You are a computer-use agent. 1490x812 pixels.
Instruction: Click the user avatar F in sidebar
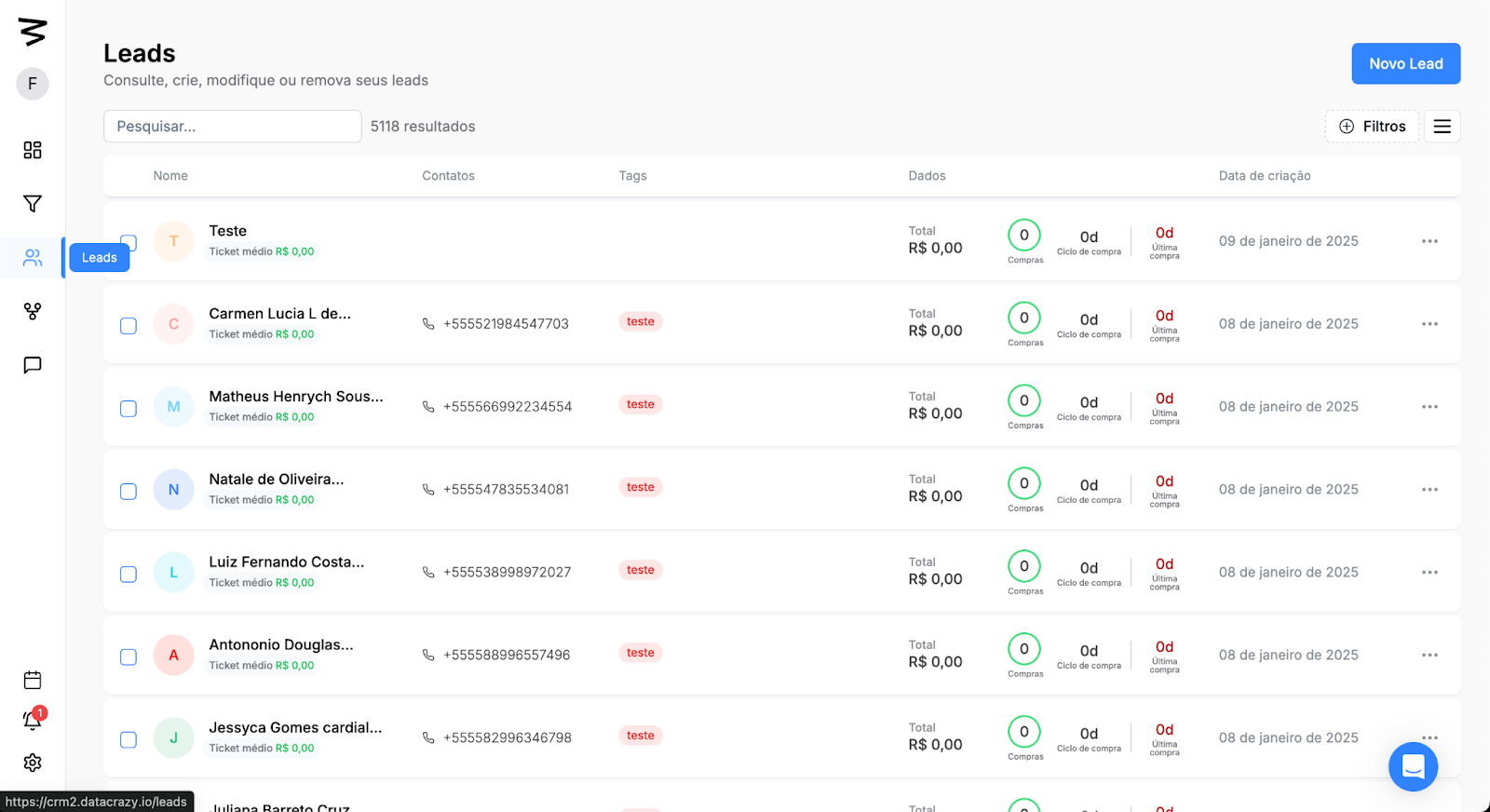(x=33, y=84)
